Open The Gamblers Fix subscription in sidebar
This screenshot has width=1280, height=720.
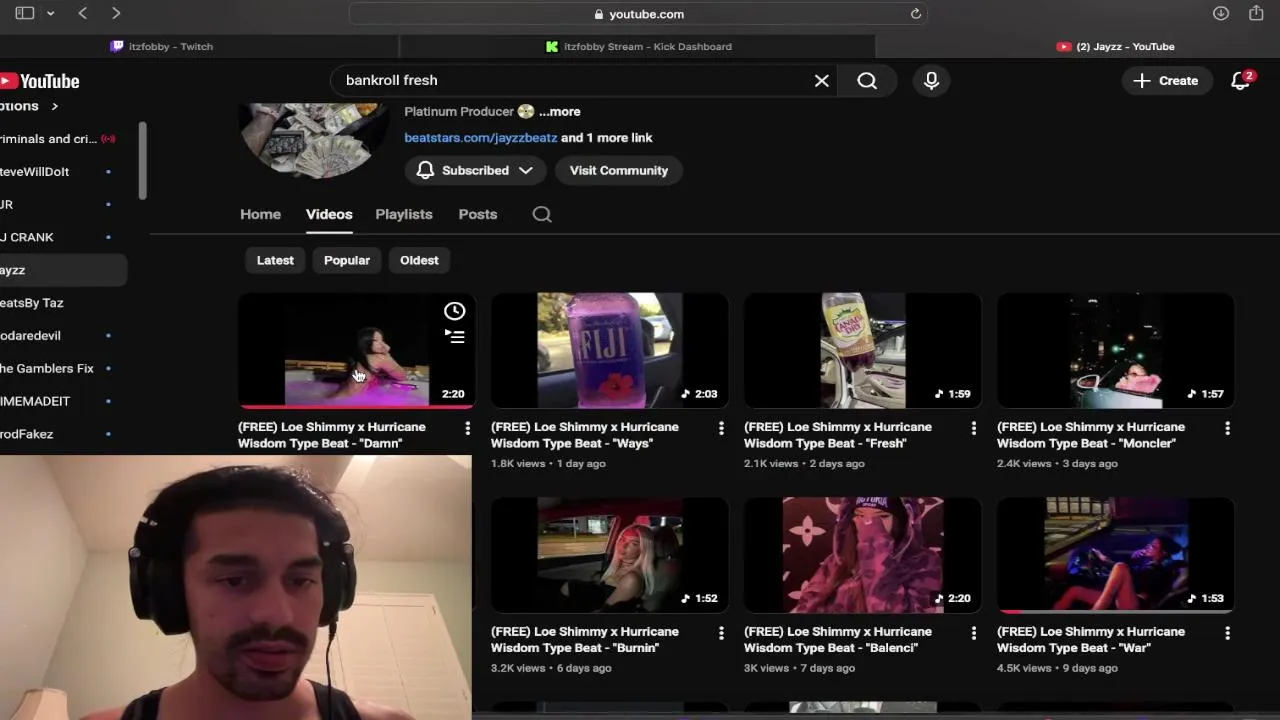click(x=58, y=368)
